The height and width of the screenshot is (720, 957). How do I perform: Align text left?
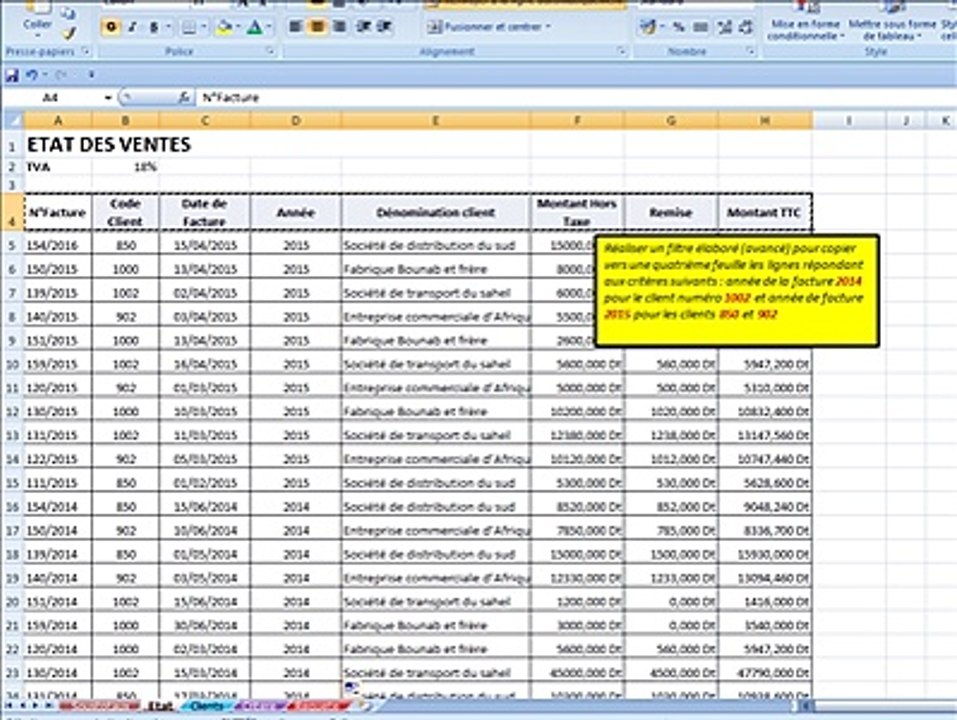tap(295, 27)
